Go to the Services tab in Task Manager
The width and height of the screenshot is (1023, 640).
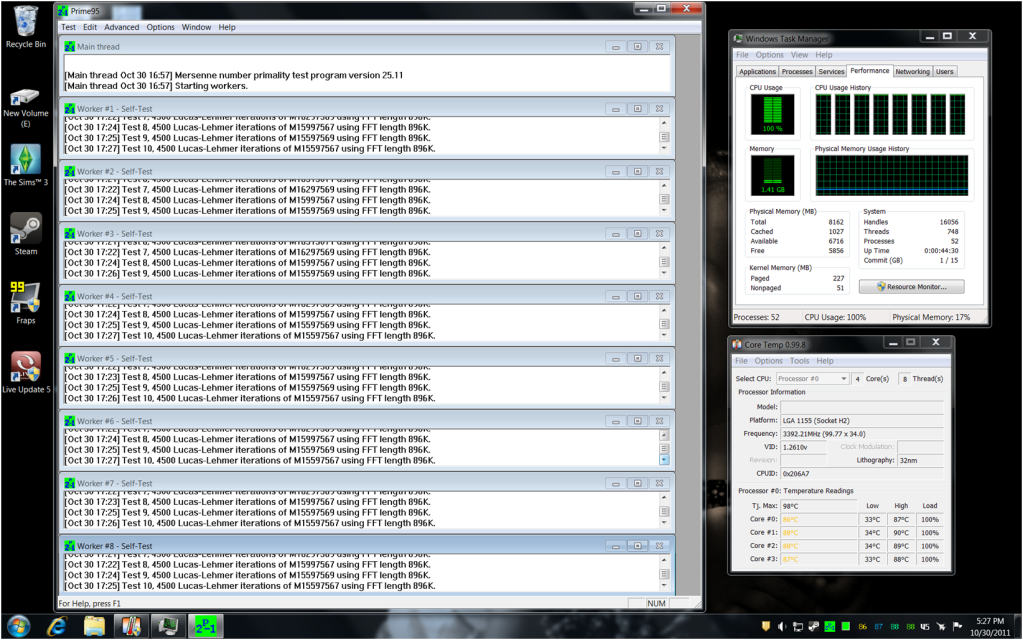tap(831, 72)
